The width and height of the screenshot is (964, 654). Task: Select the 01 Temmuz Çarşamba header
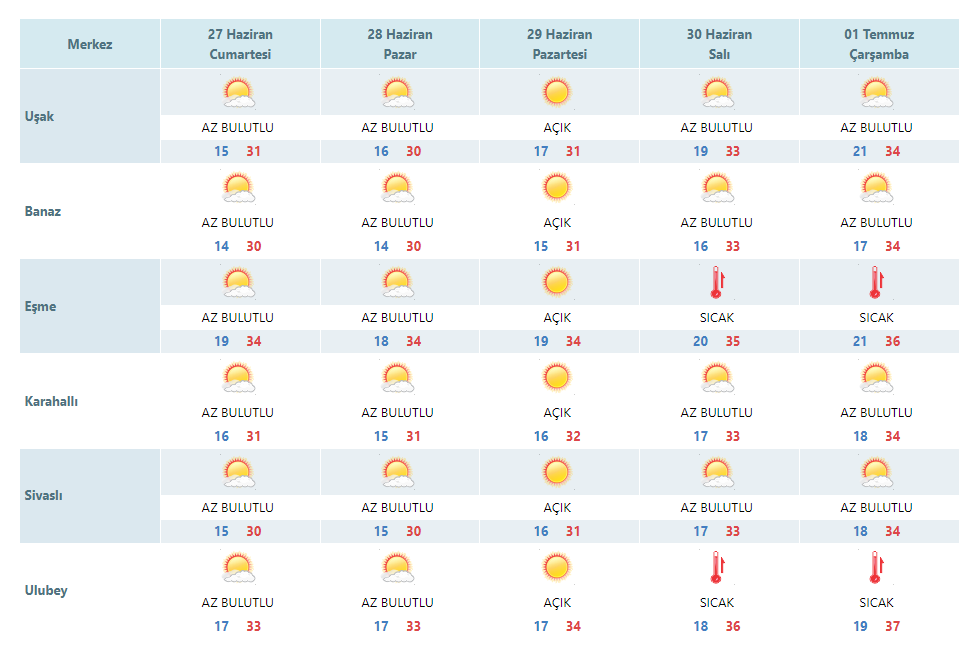point(879,44)
